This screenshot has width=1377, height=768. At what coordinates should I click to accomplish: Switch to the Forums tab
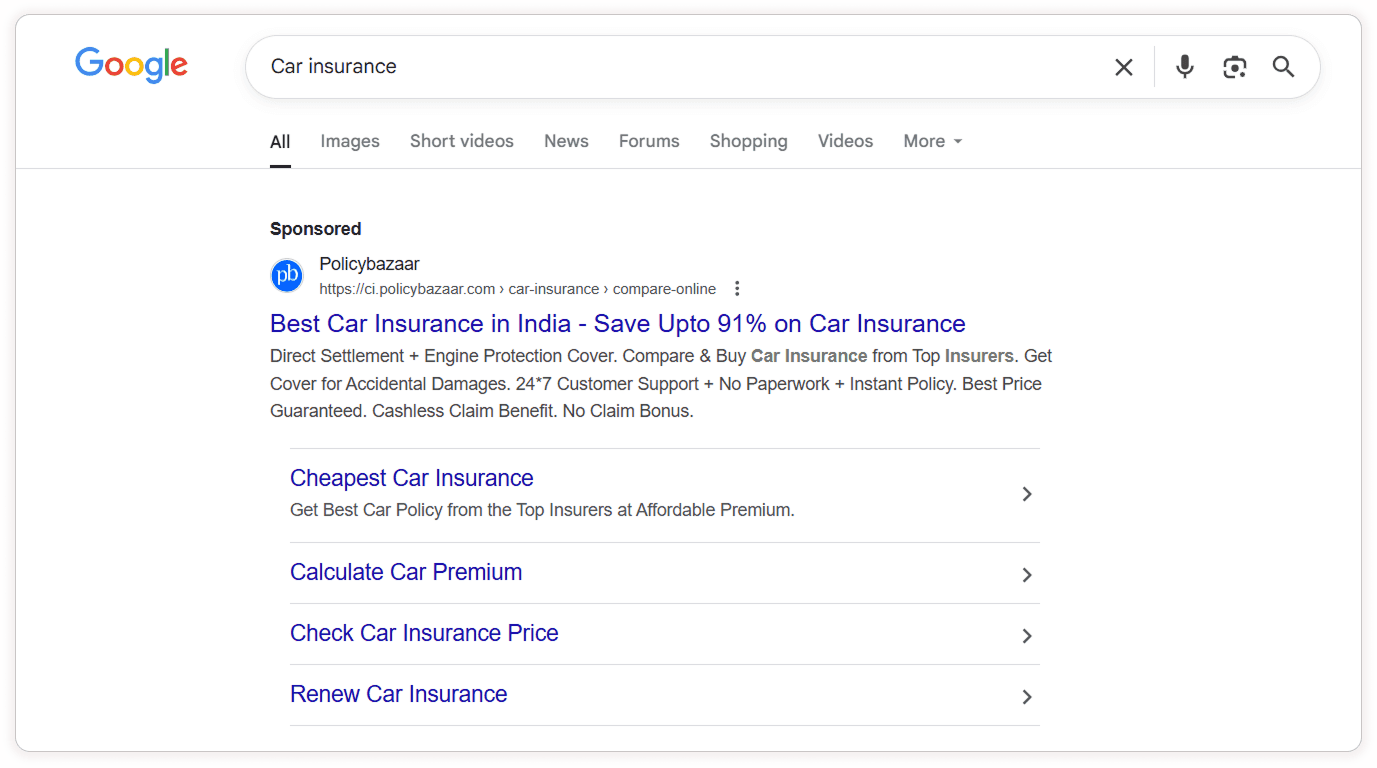[649, 142]
